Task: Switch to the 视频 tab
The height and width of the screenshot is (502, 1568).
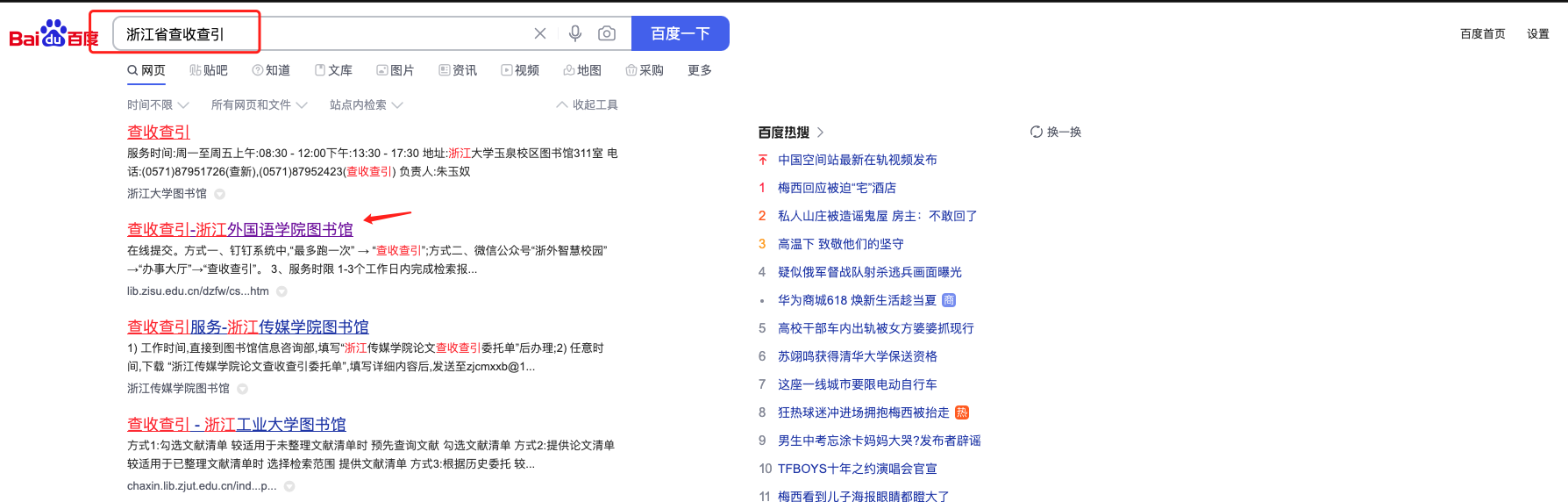Action: (x=520, y=70)
